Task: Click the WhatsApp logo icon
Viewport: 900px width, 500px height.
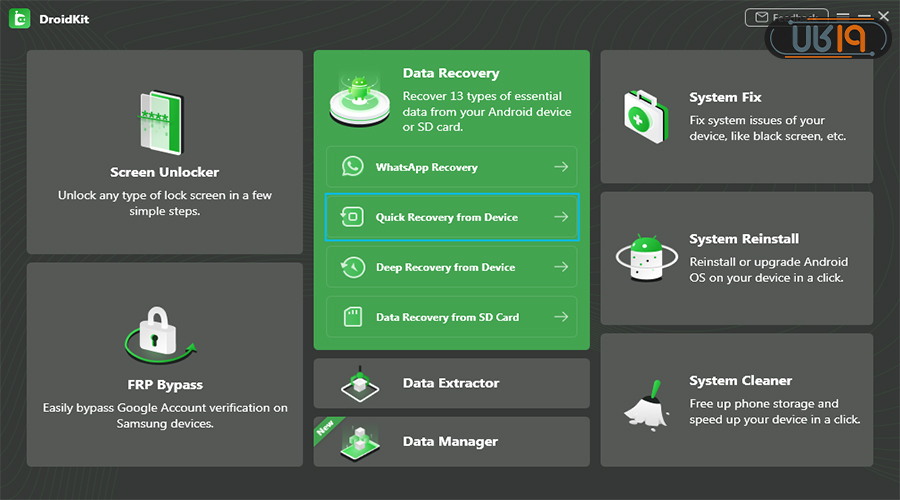Action: point(352,167)
